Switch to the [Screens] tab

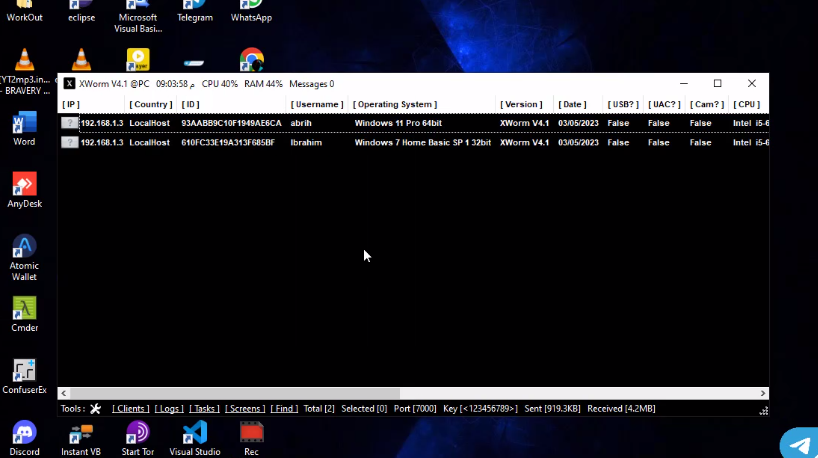click(x=245, y=409)
